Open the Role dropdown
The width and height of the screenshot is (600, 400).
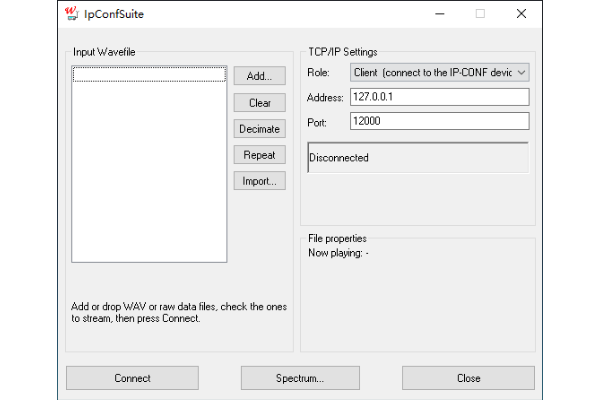pyautogui.click(x=440, y=72)
